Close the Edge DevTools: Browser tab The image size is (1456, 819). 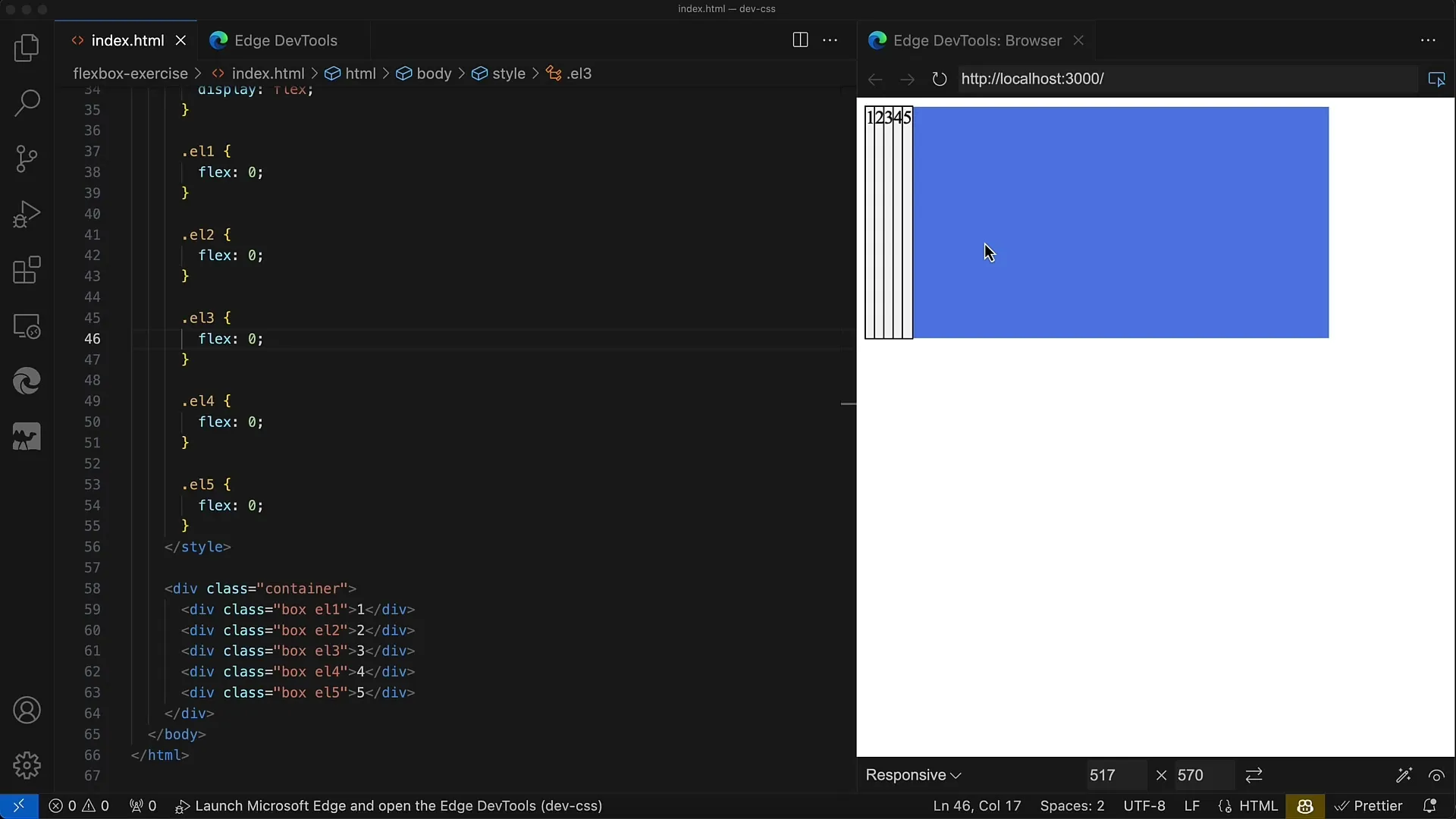[x=1078, y=40]
